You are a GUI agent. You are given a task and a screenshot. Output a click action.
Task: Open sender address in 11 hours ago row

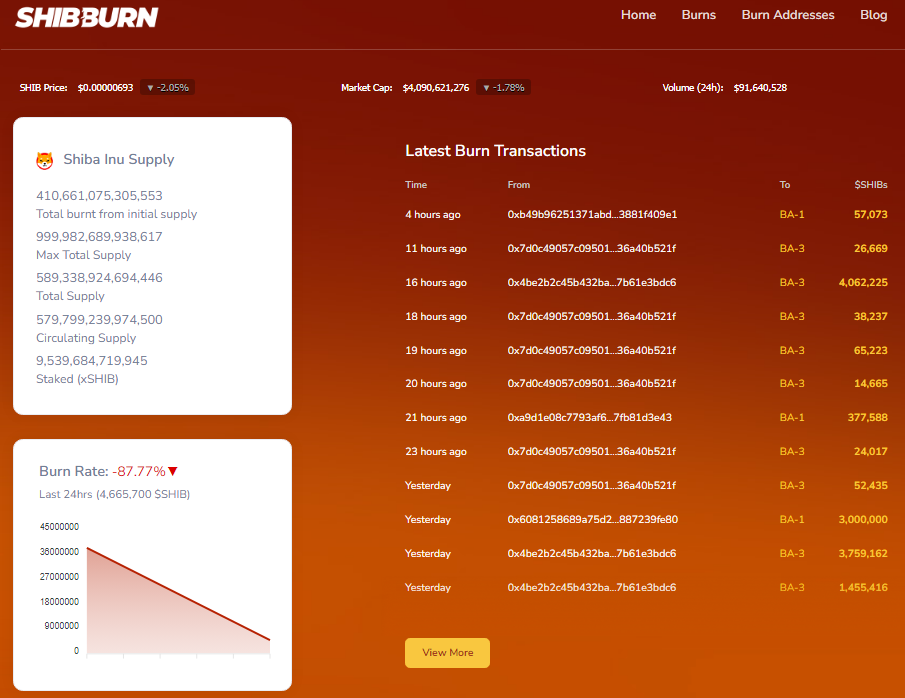(x=592, y=249)
